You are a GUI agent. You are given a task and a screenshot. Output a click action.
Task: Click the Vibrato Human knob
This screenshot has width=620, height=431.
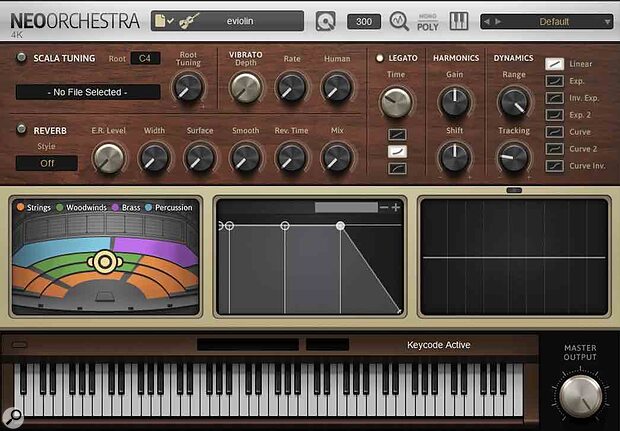click(x=337, y=87)
